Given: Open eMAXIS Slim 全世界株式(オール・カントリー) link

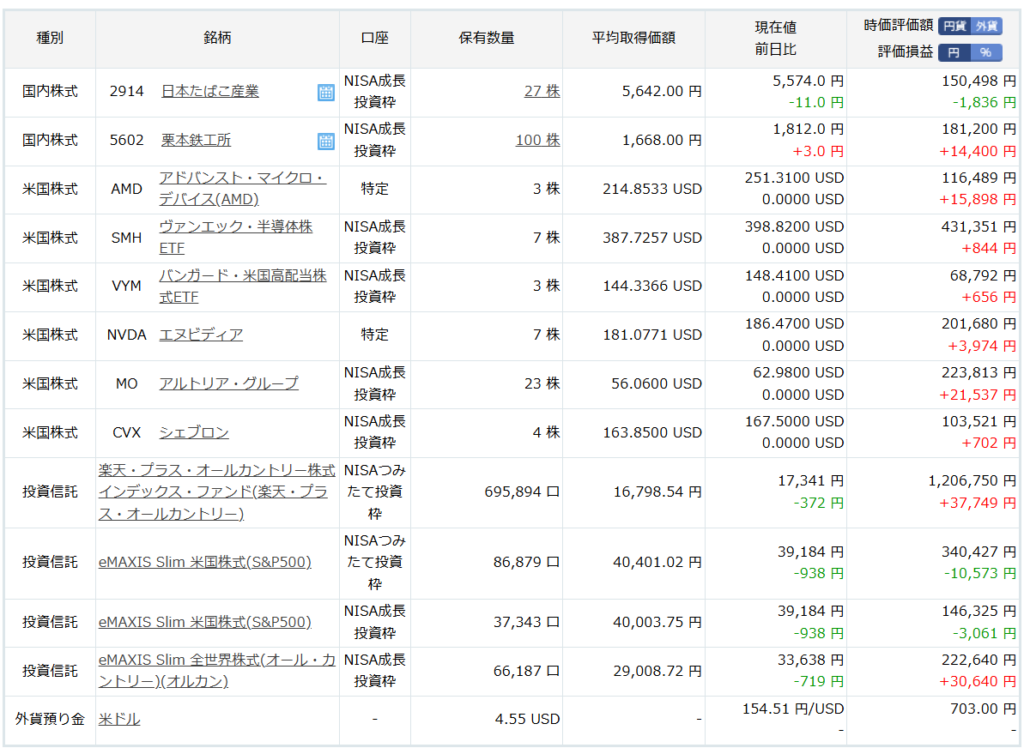Looking at the screenshot, I should tap(217, 670).
